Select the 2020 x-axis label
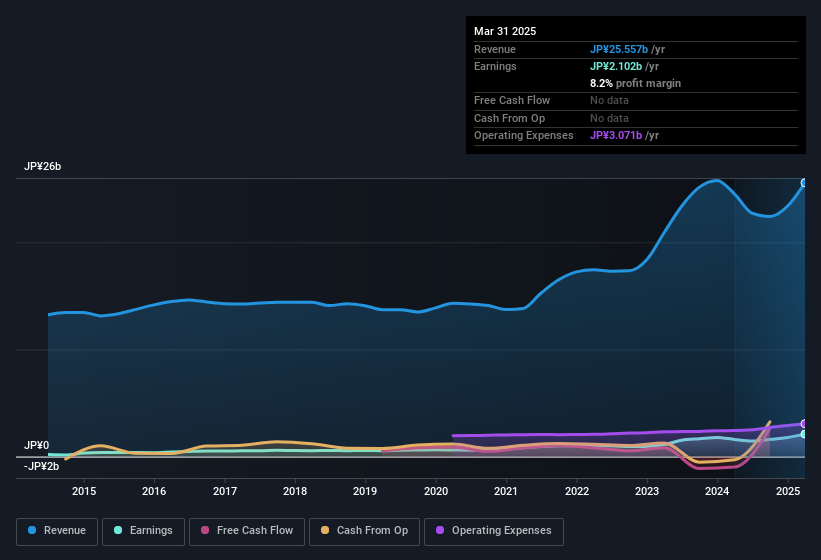 tap(436, 491)
